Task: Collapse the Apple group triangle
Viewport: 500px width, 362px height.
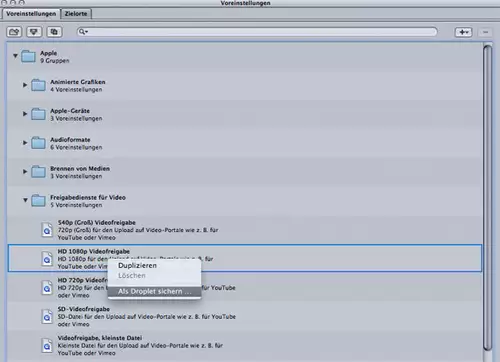Action: point(15,56)
